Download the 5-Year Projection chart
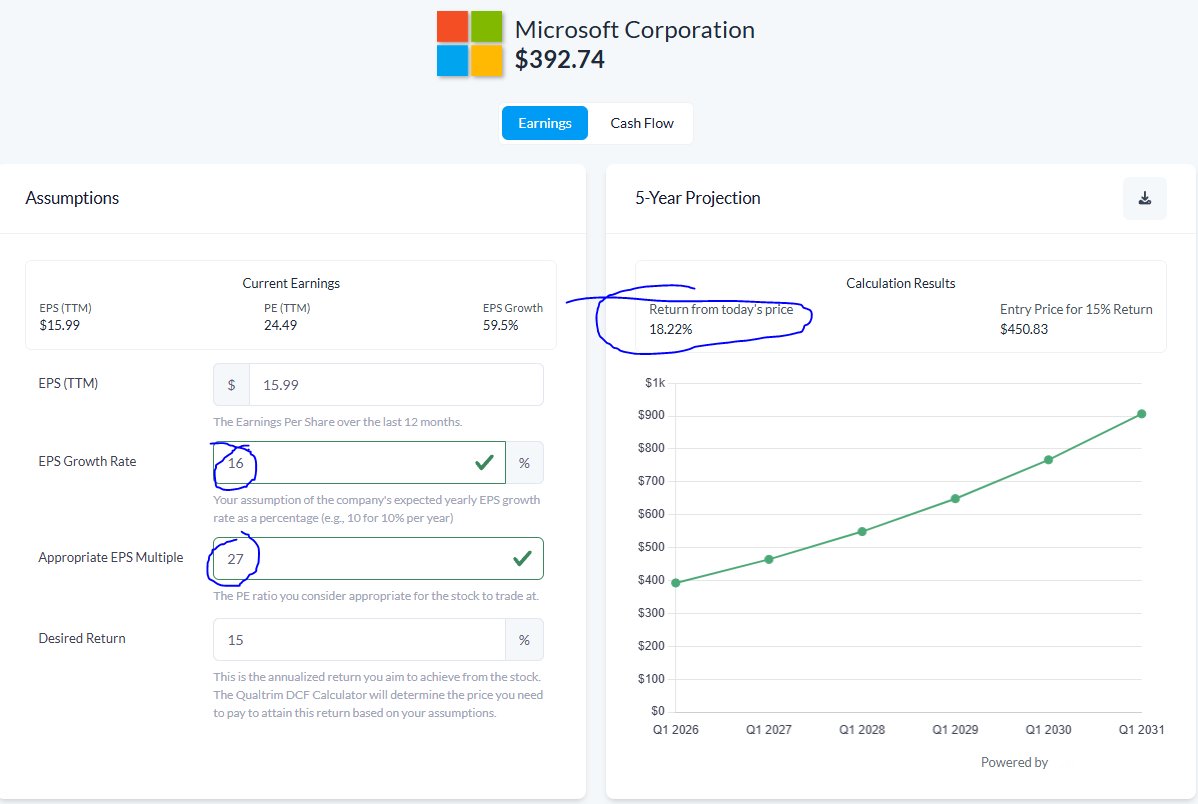The image size is (1198, 804). coord(1145,199)
